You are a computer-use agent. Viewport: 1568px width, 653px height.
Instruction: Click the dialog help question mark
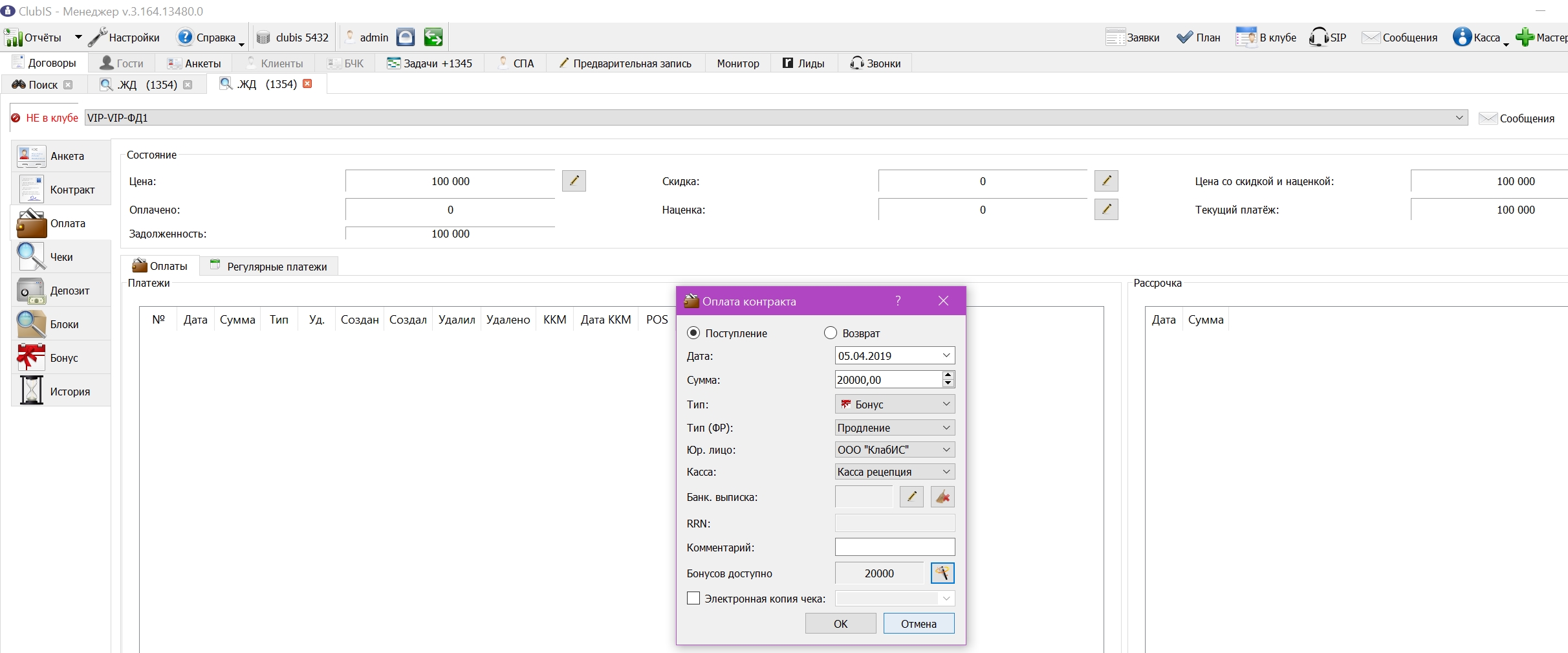[898, 301]
